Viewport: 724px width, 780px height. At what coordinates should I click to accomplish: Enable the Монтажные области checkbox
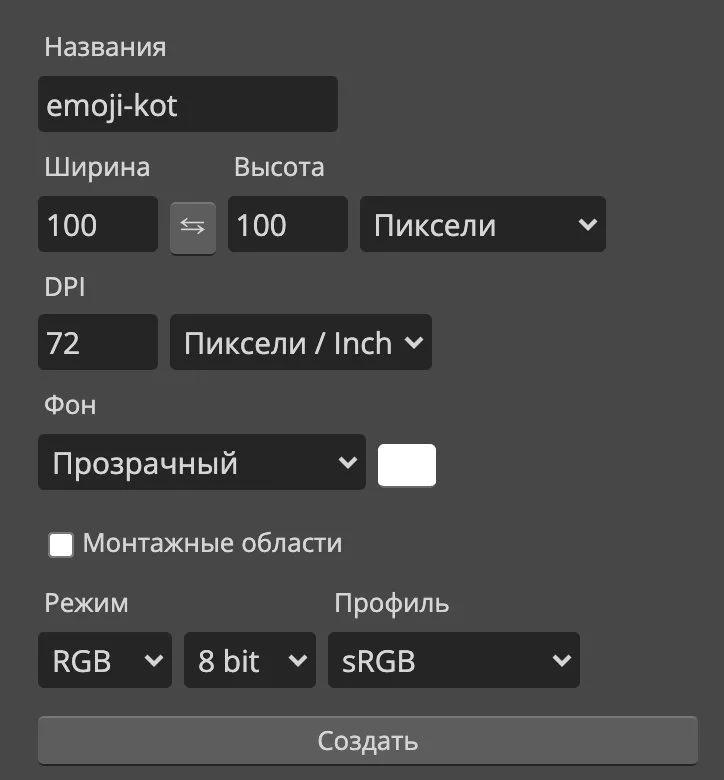[x=61, y=544]
